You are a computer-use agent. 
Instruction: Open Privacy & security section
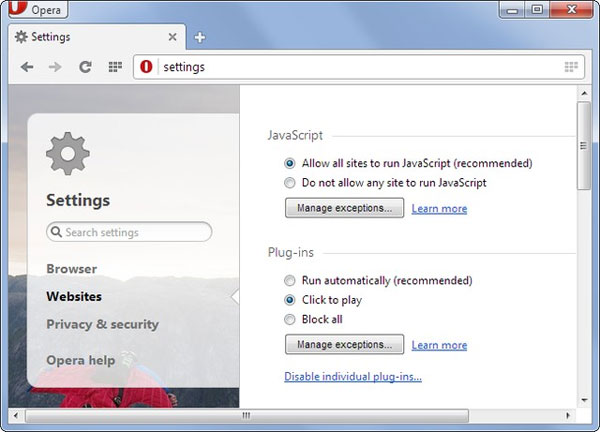coord(103,324)
